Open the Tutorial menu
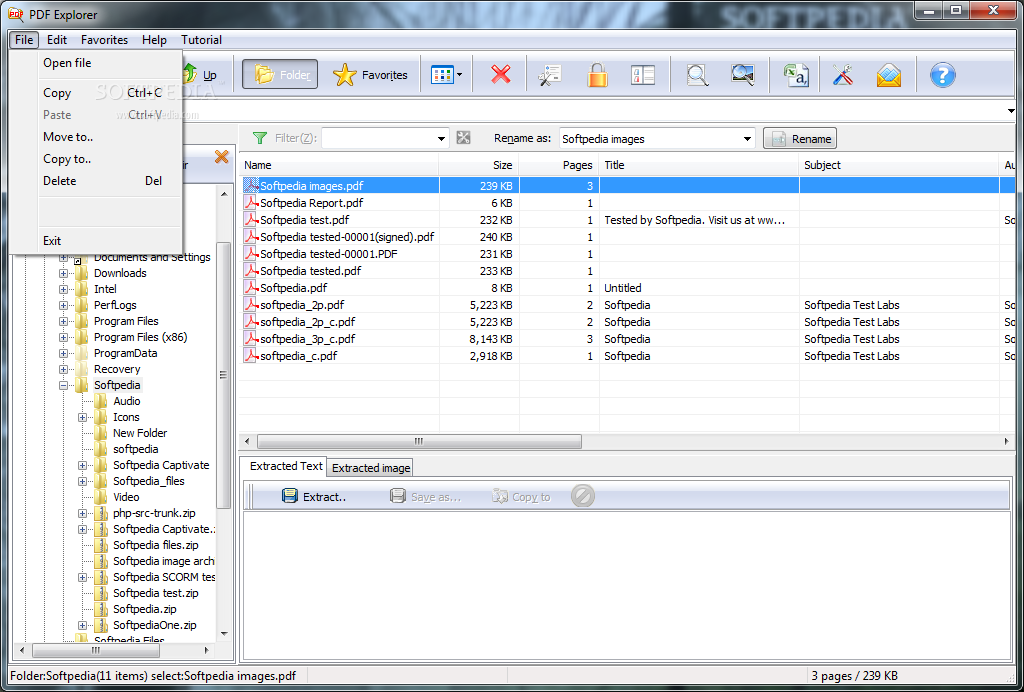The width and height of the screenshot is (1024, 692). pos(201,40)
